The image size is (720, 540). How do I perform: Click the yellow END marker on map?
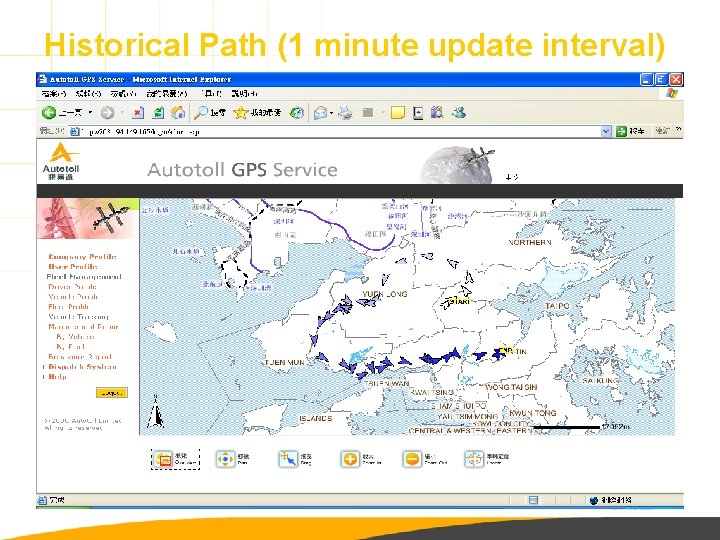506,350
